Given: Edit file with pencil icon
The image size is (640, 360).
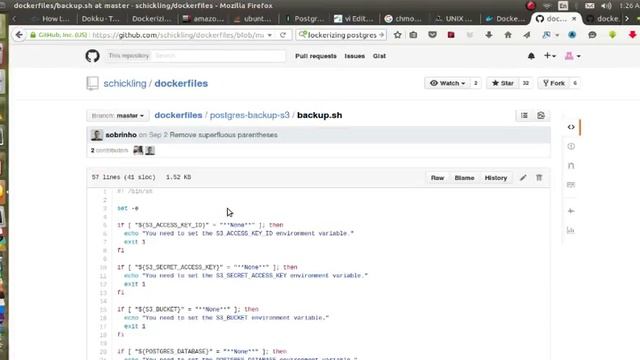Looking at the screenshot, I should 523,178.
